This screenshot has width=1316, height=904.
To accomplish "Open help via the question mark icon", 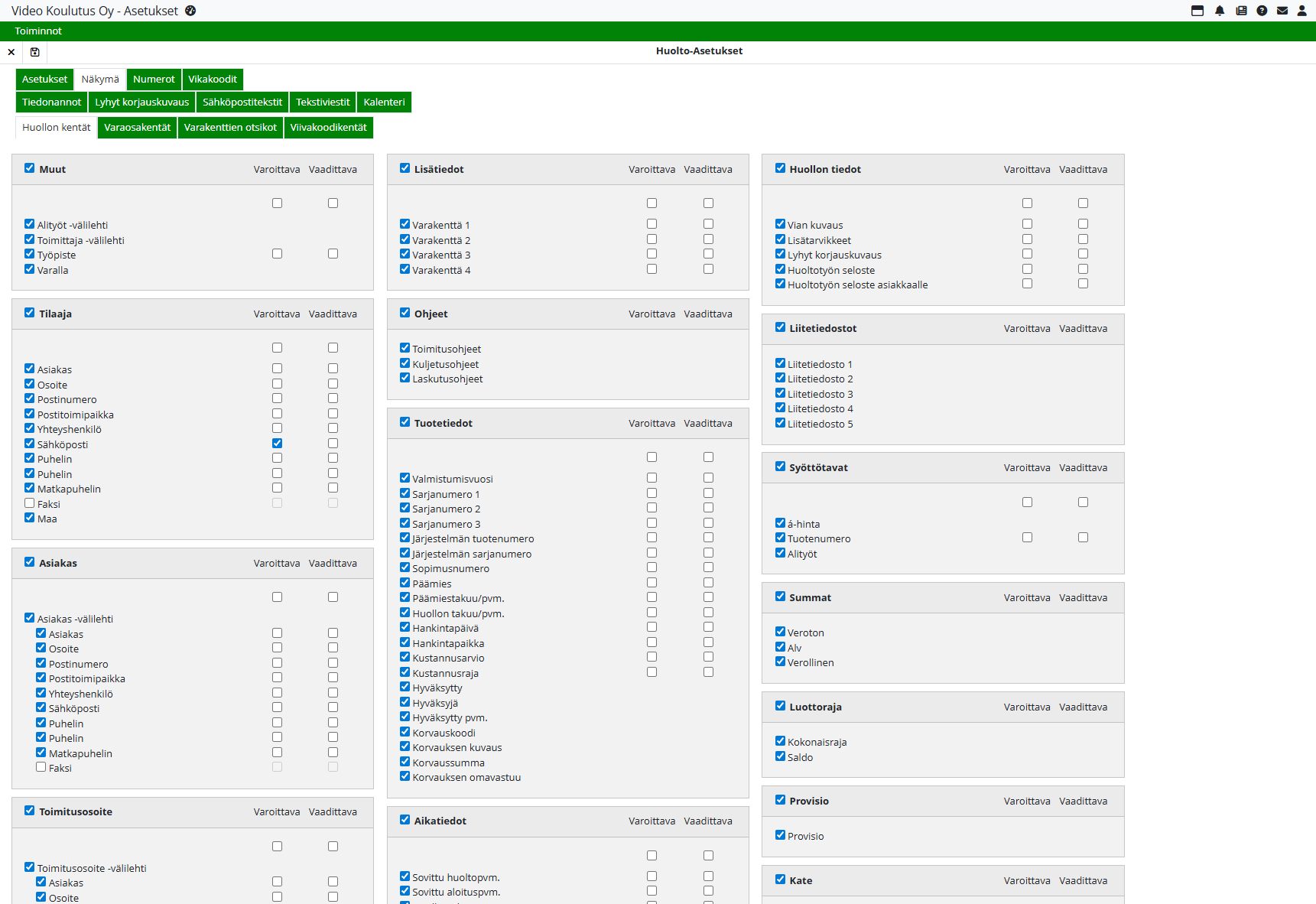I will (x=1262, y=11).
